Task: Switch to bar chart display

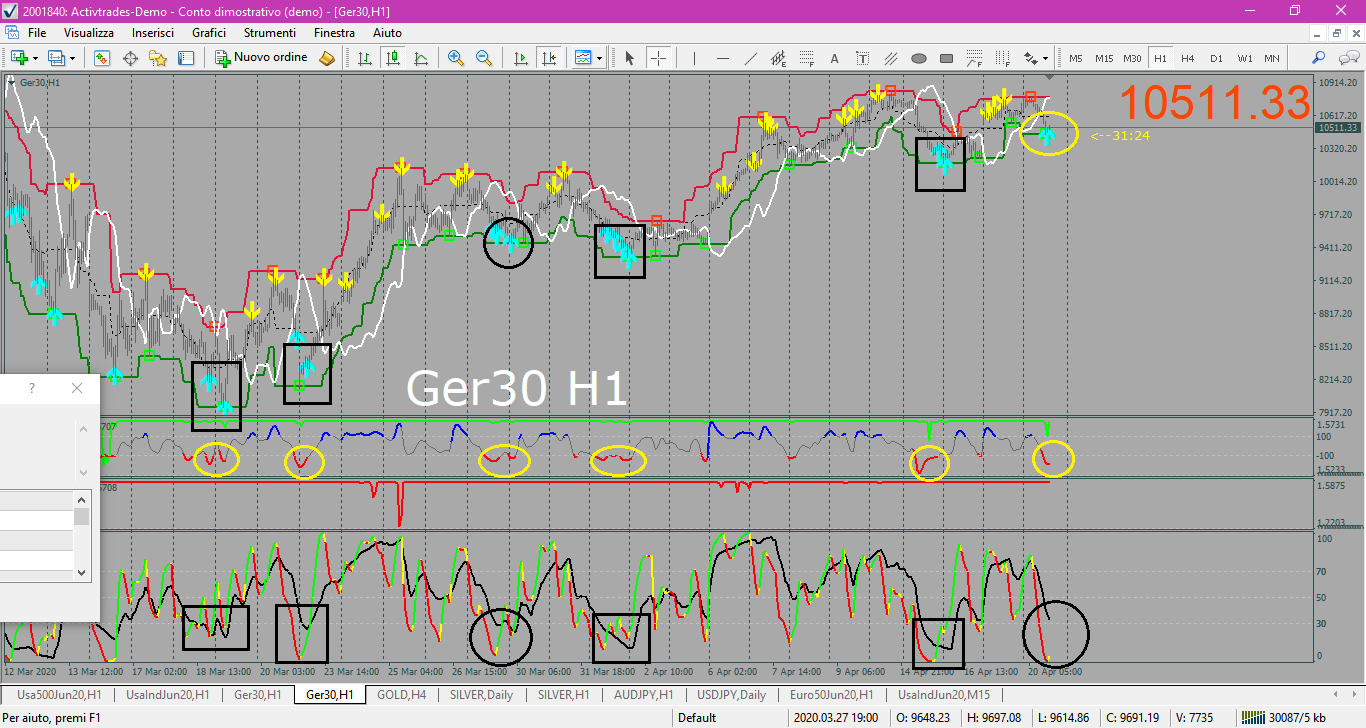Action: click(x=366, y=58)
